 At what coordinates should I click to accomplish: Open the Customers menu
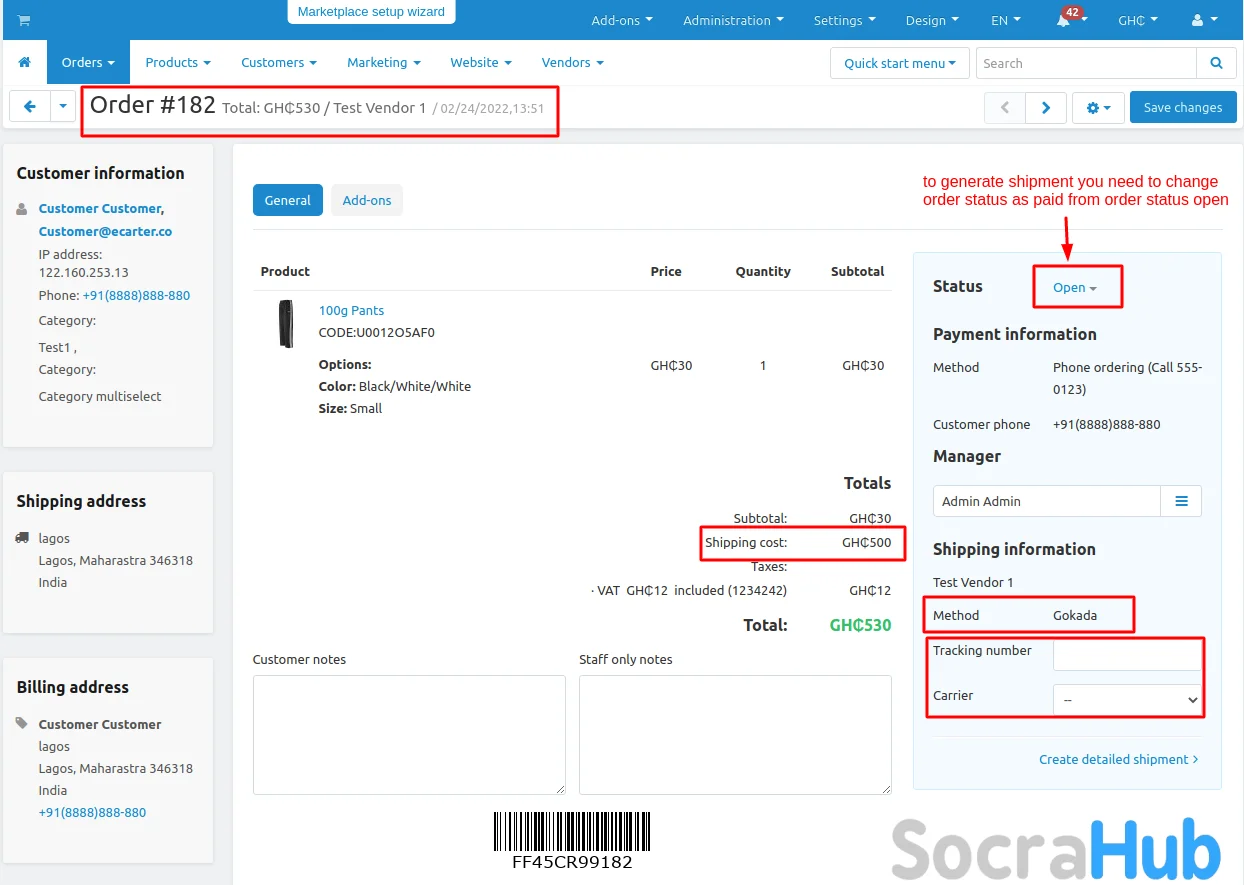(x=279, y=62)
